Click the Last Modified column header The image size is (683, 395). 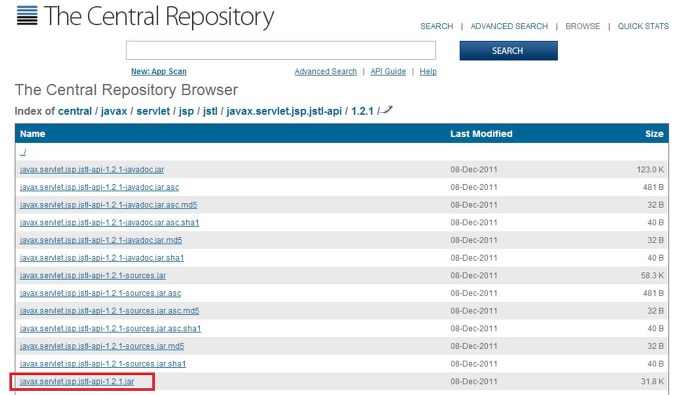pyautogui.click(x=481, y=134)
